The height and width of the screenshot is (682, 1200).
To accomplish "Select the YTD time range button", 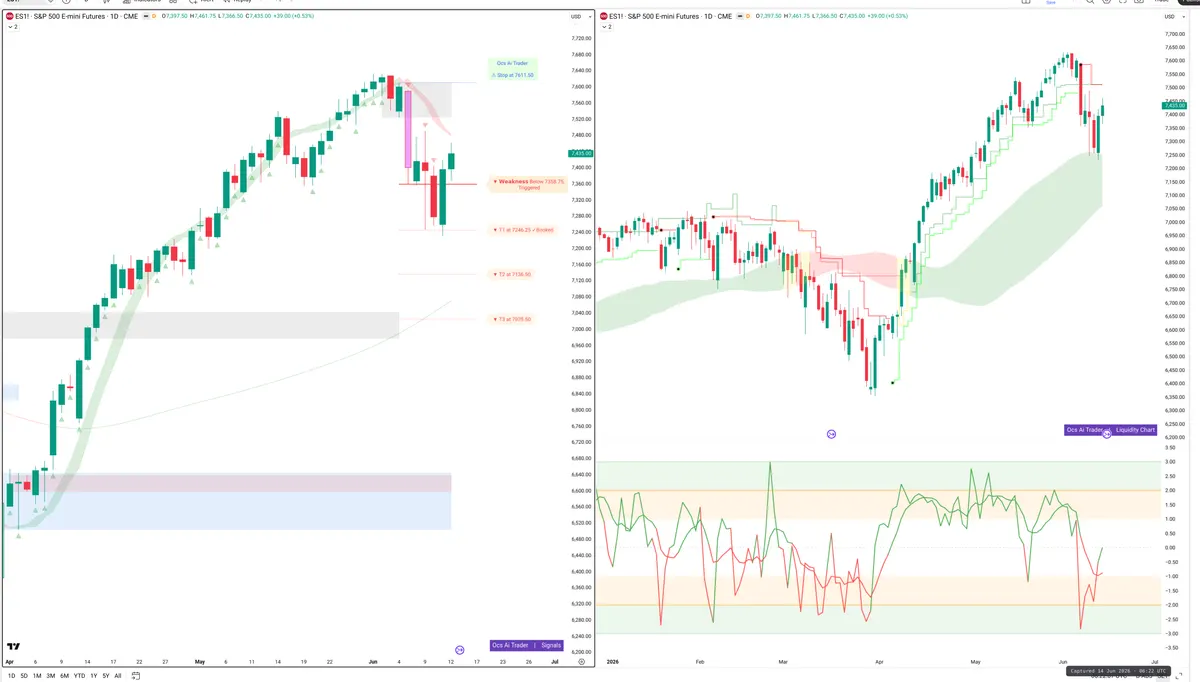I will pos(79,676).
